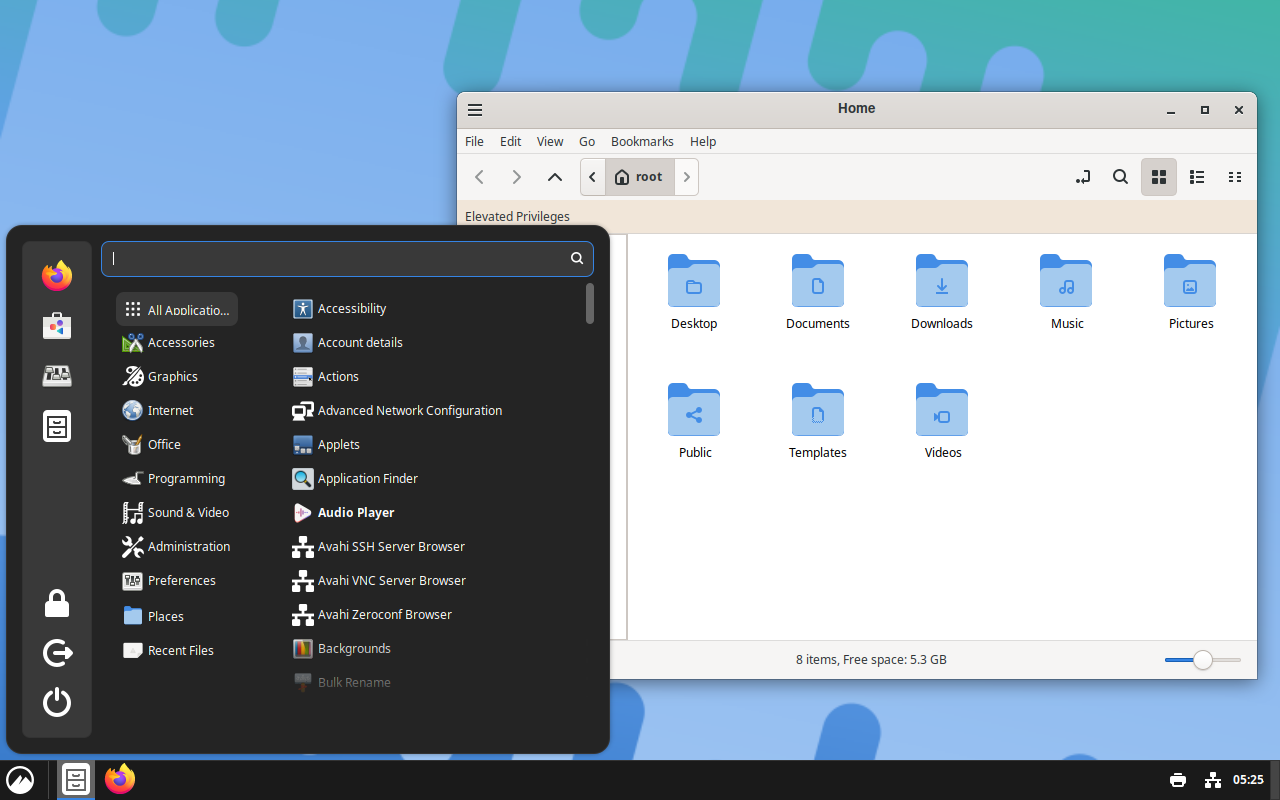Open Files icon in menu sidebar
1280x800 pixels.
pos(57,426)
